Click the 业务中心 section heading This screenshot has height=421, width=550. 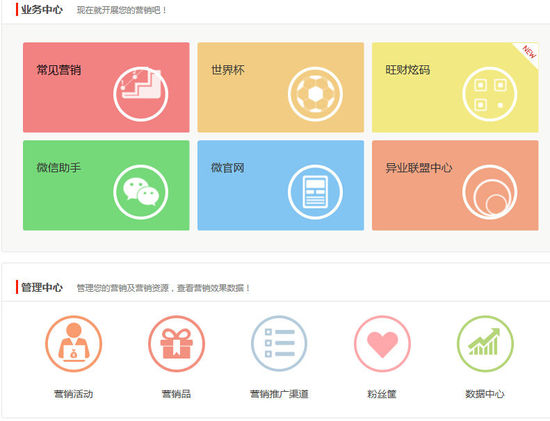point(42,10)
